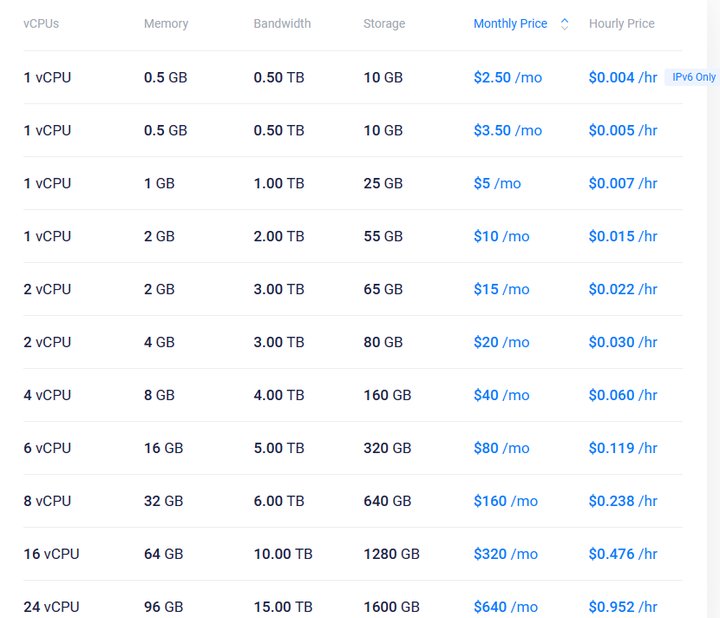Sort by the Hourly Price column header

pyautogui.click(x=622, y=24)
